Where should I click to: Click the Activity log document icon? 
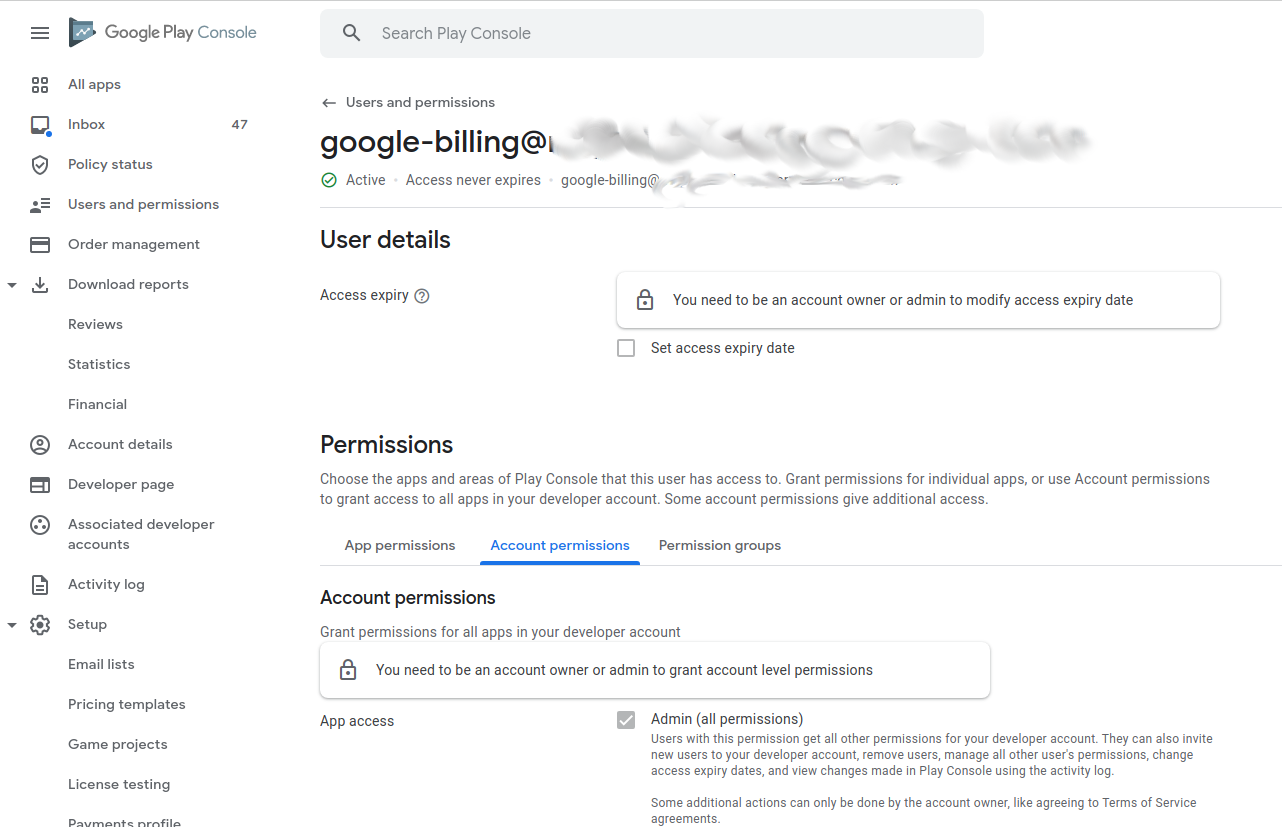tap(40, 585)
